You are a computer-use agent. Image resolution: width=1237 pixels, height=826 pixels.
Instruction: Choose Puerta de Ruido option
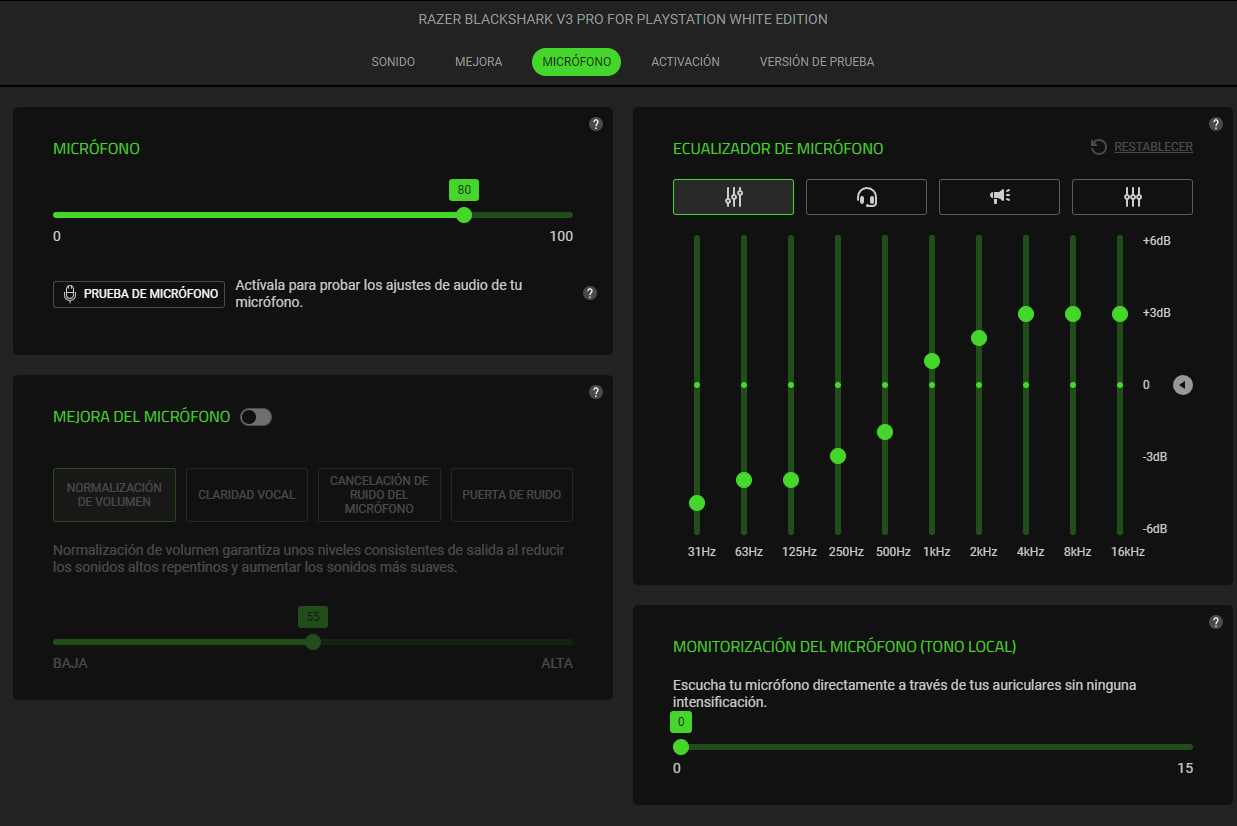click(x=512, y=495)
